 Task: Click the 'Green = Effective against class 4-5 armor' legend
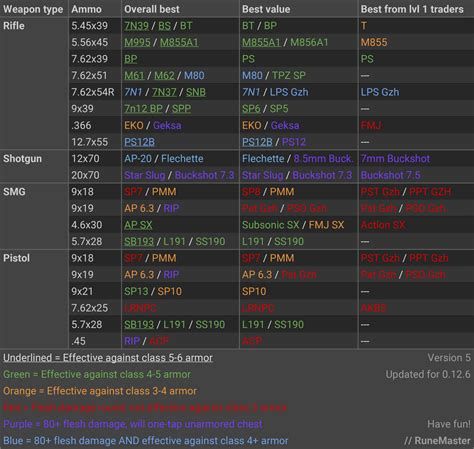tap(97, 374)
